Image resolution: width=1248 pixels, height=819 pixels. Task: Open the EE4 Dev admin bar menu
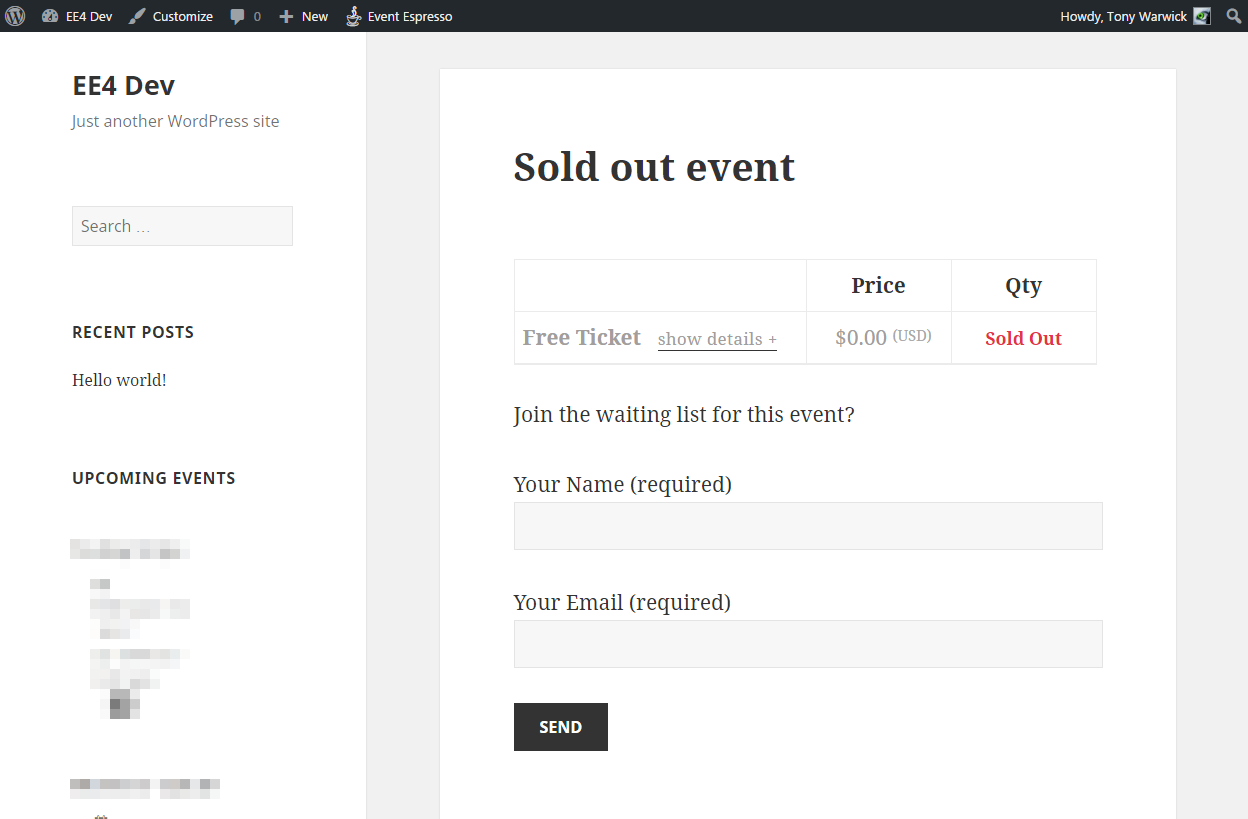[x=77, y=16]
